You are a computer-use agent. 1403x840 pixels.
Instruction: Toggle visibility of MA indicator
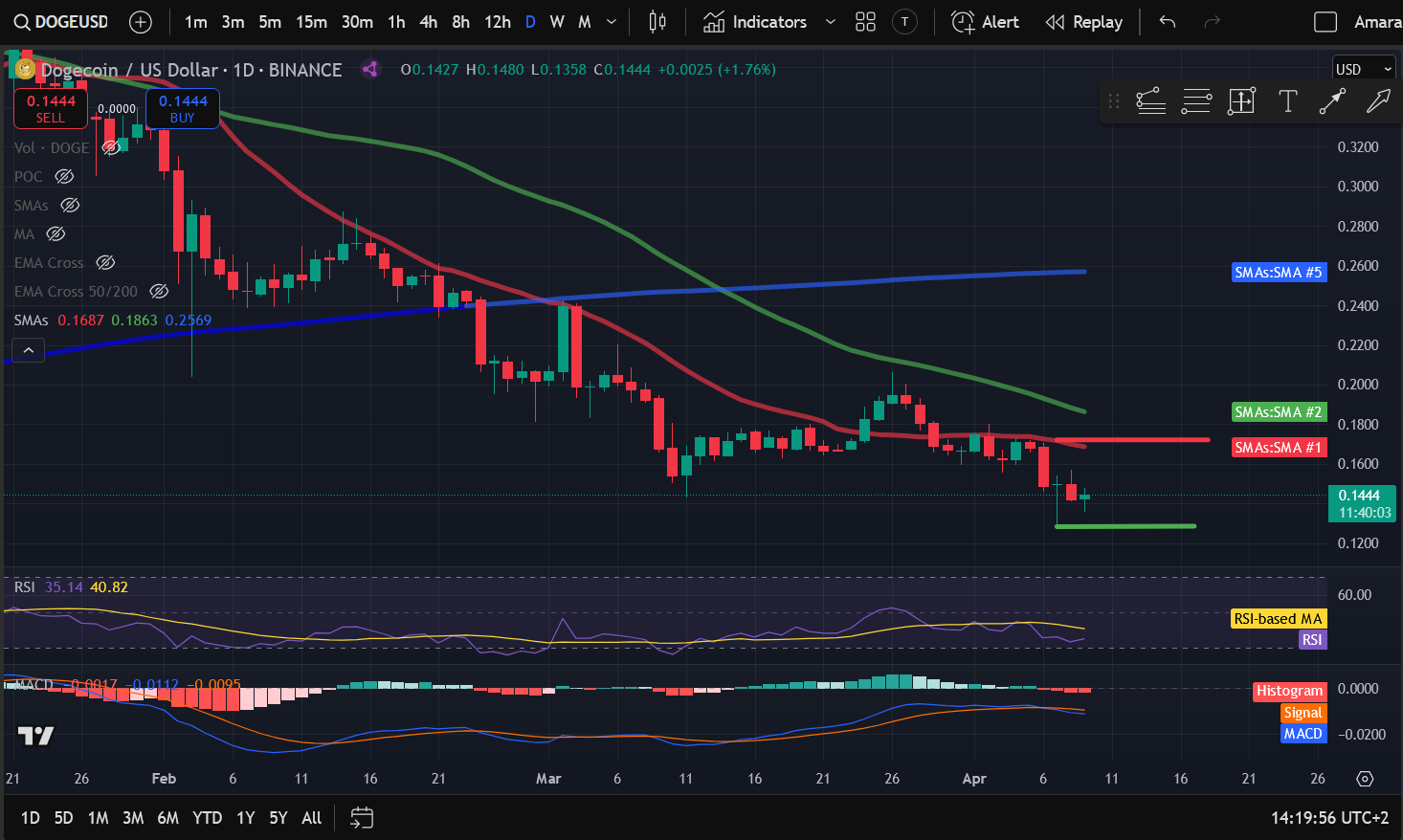point(56,233)
